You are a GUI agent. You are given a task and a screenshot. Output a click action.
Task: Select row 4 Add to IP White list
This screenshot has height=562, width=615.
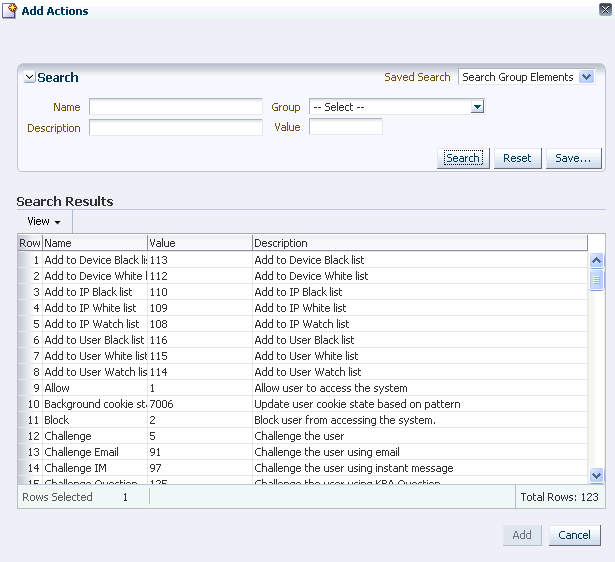pyautogui.click(x=302, y=308)
